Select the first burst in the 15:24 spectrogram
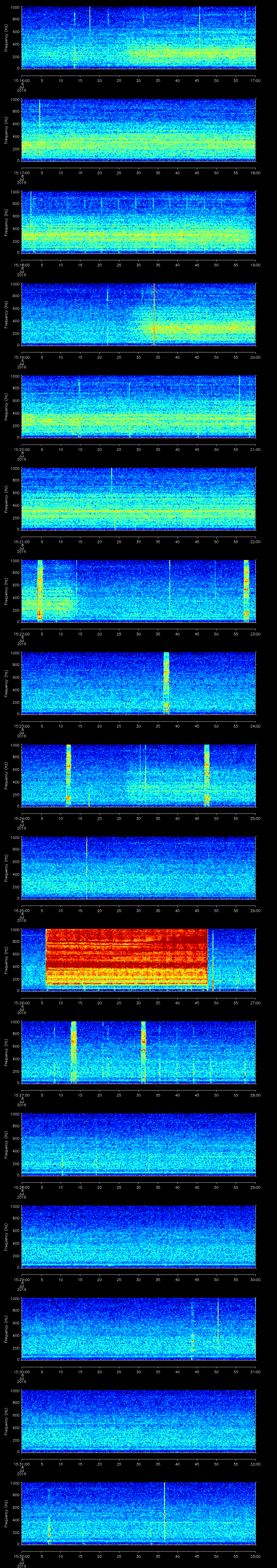Viewport: 277px width, 1568px height. 68,775
